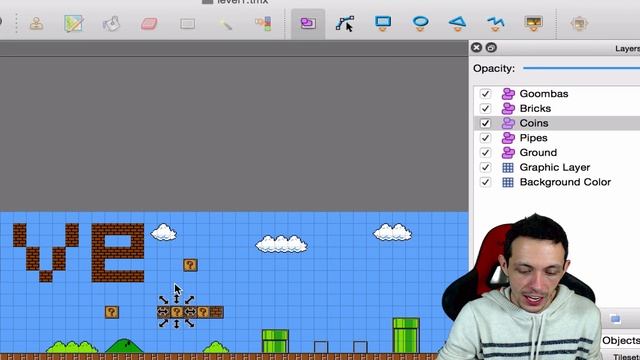The width and height of the screenshot is (640, 360).
Task: Hide the Ground layer
Action: (485, 153)
